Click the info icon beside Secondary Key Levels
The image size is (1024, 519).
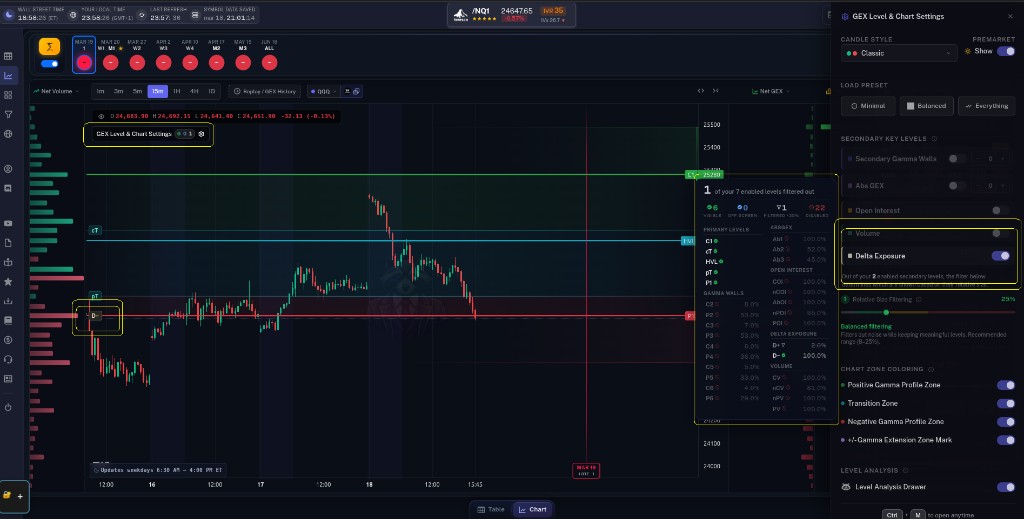click(x=934, y=138)
